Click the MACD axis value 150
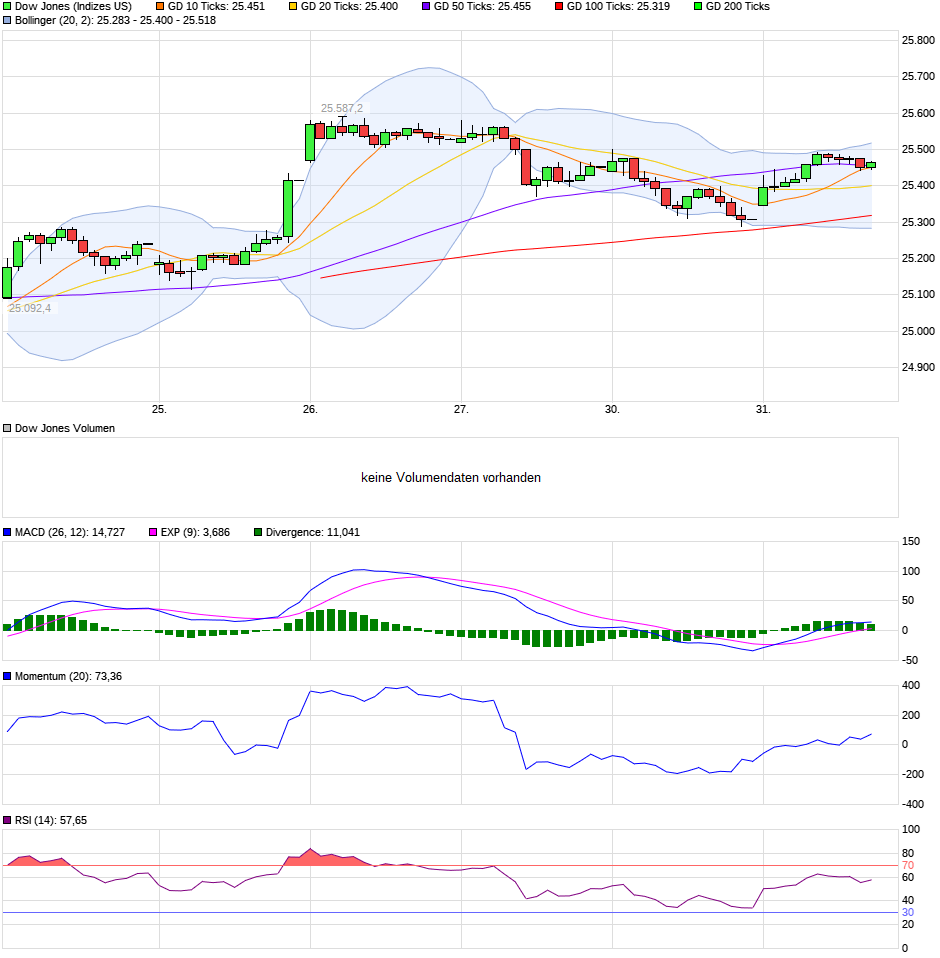The height and width of the screenshot is (958, 940). [911, 541]
